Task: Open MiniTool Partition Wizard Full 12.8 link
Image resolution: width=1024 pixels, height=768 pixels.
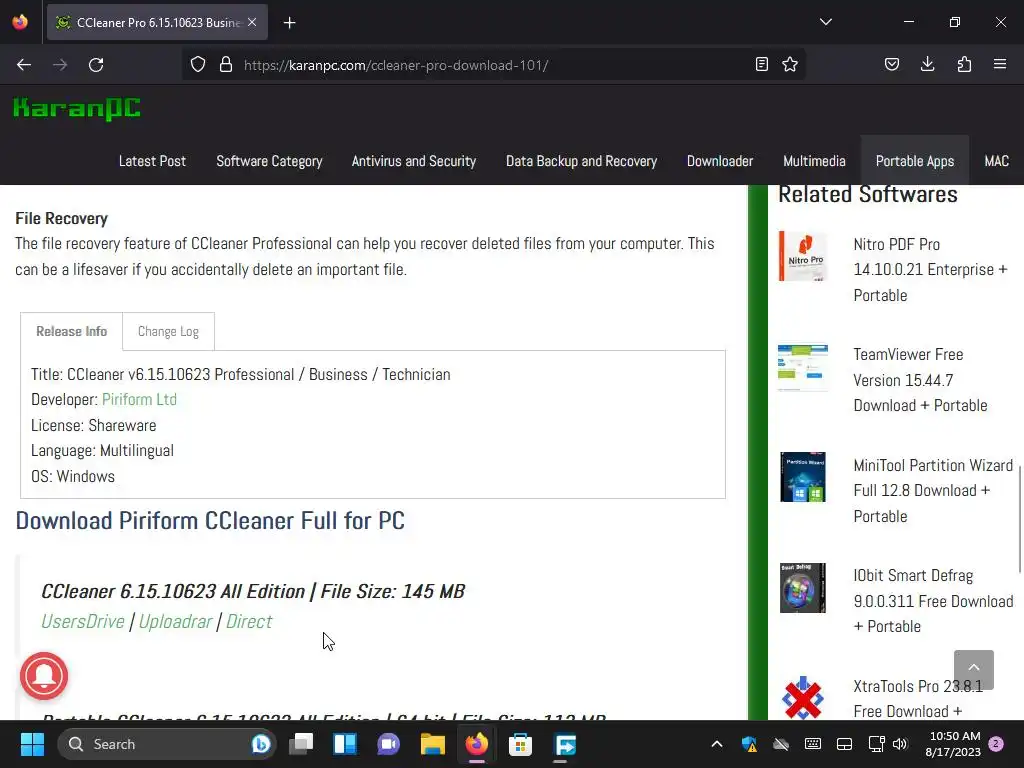Action: click(x=933, y=490)
